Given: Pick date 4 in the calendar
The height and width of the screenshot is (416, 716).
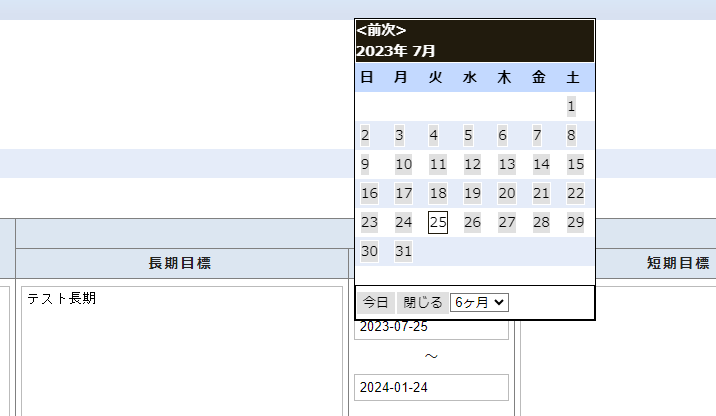Looking at the screenshot, I should [x=433, y=135].
